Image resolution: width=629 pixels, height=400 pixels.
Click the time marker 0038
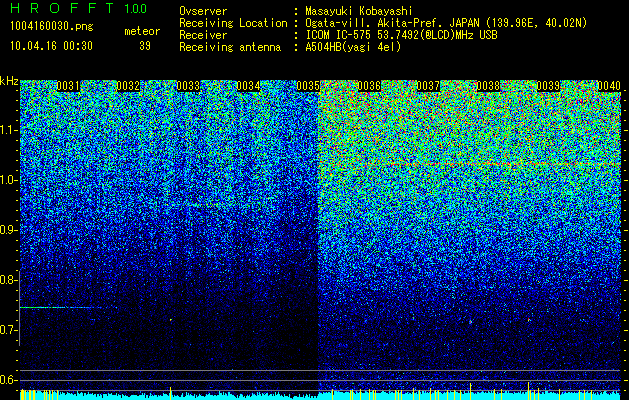(x=489, y=86)
